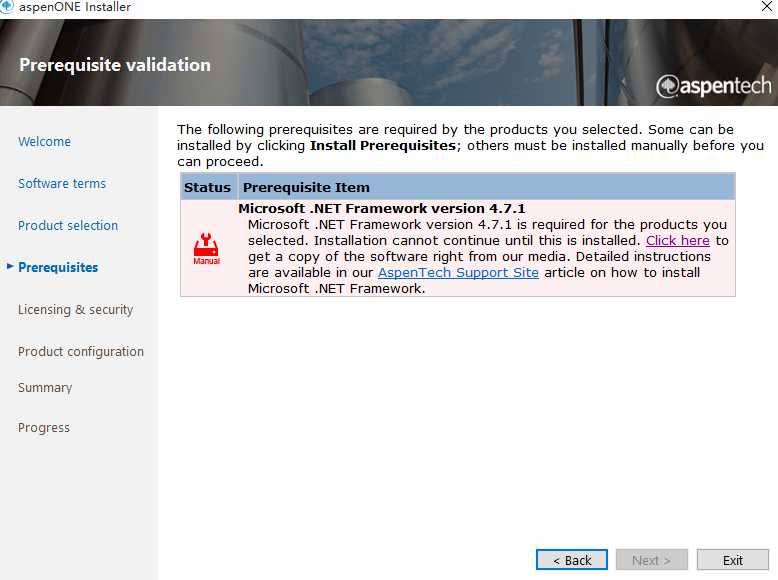The width and height of the screenshot is (778, 580).
Task: Go to the Product selection step
Action: pos(68,225)
